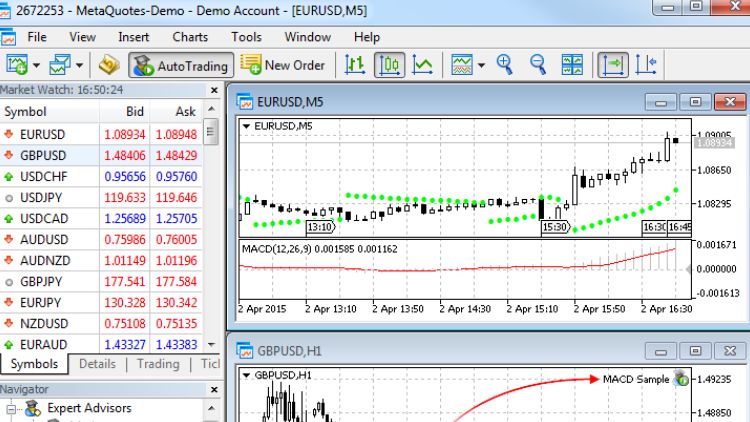Click Market Watch scroll up arrow

click(211, 110)
